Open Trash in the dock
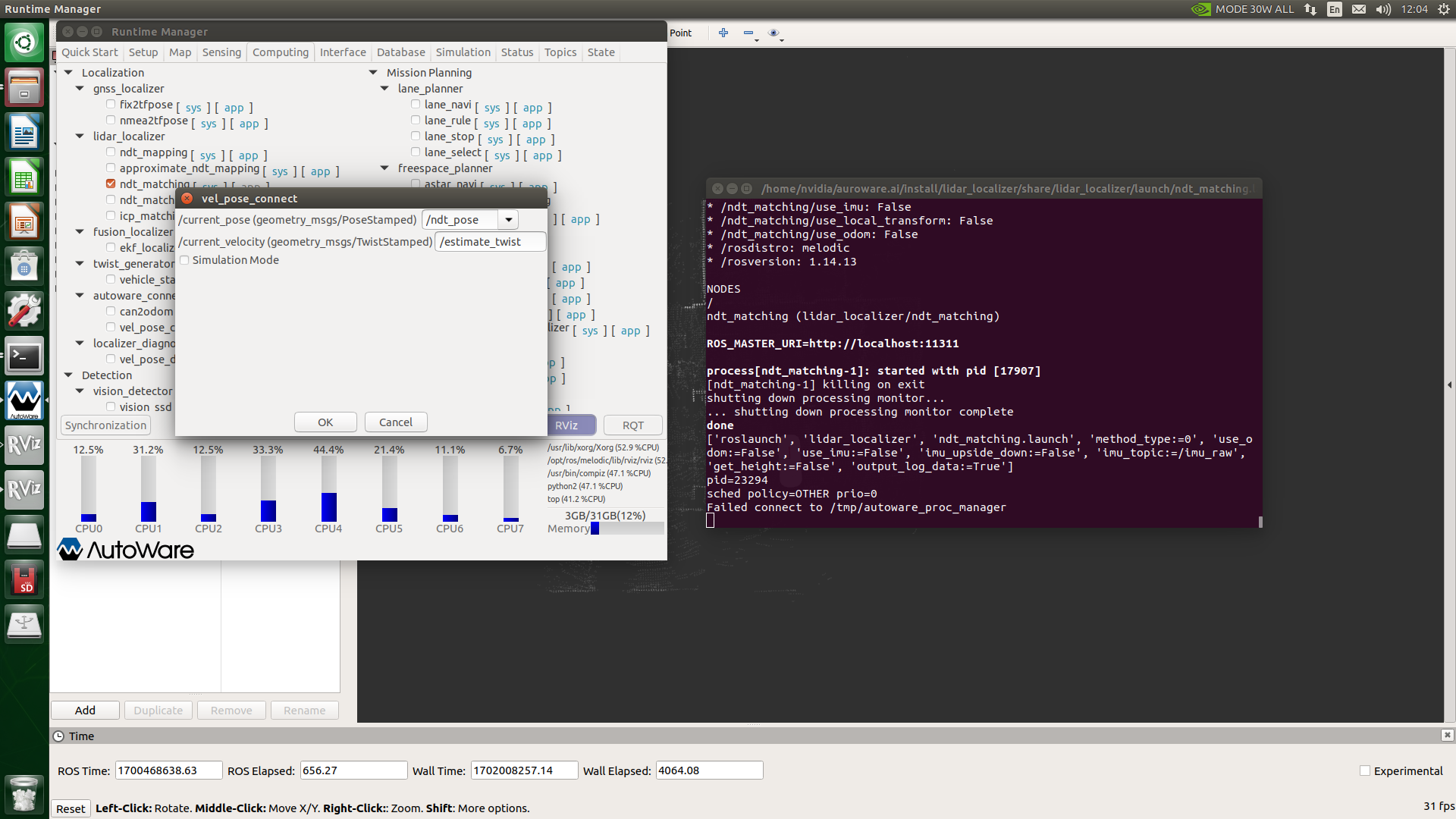 click(24, 793)
